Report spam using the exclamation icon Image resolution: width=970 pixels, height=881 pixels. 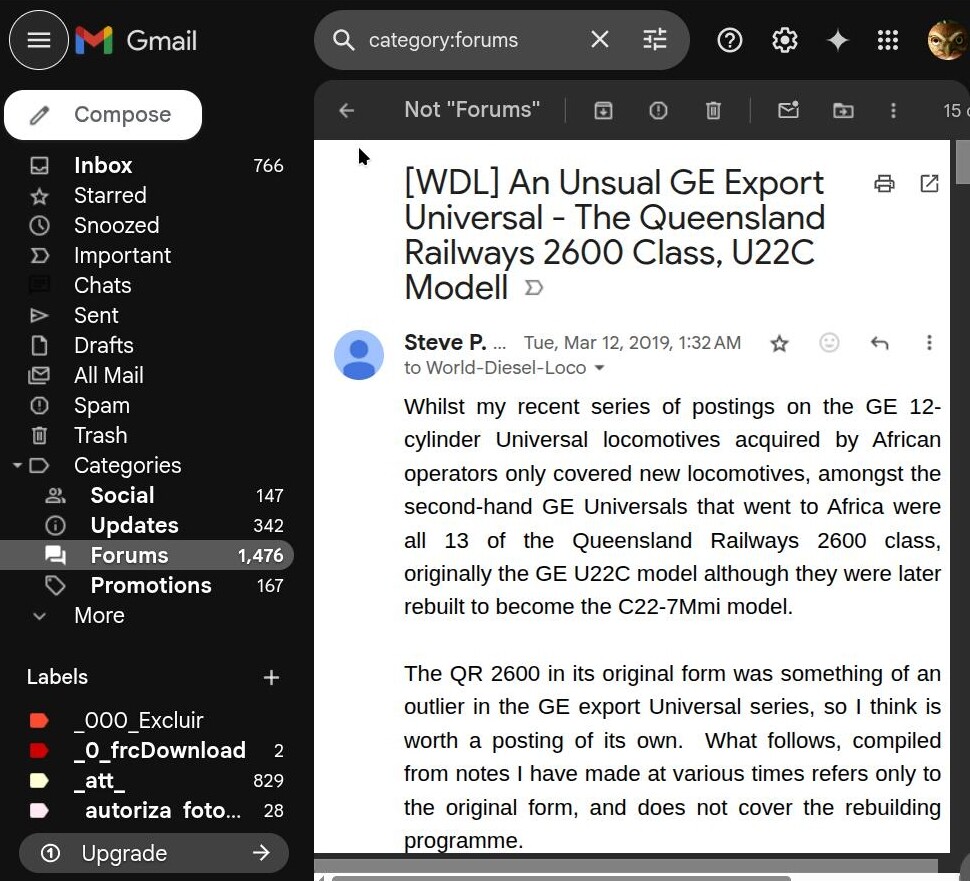tap(658, 111)
